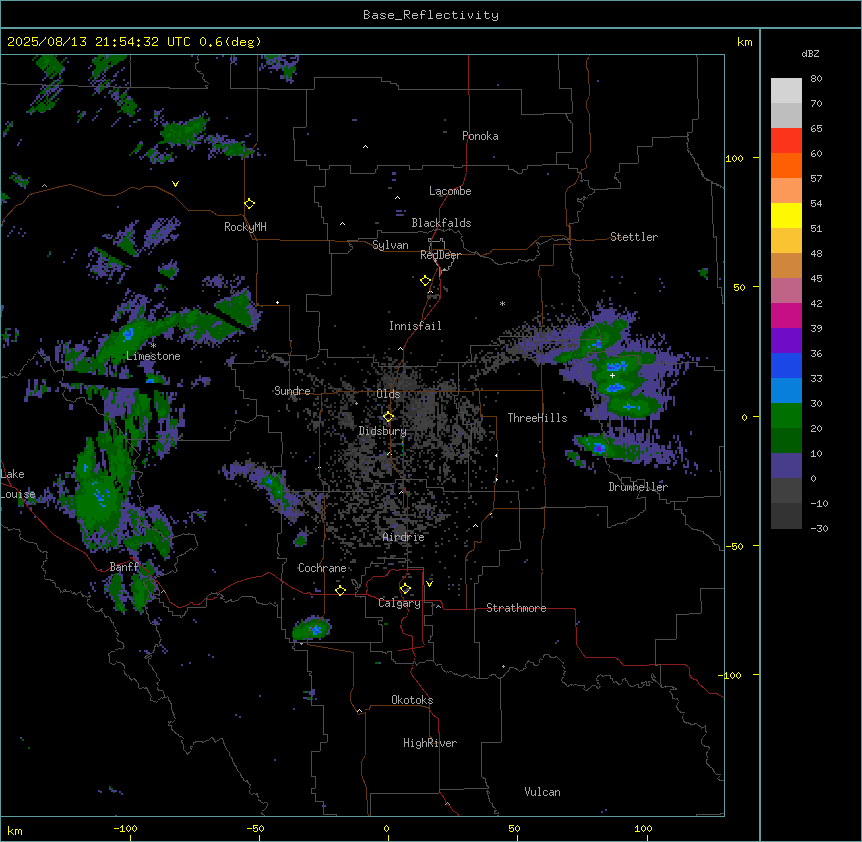Image resolution: width=862 pixels, height=842 pixels.
Task: Select the slate purple 0-10 dBZ legend swatch
Action: click(x=786, y=466)
